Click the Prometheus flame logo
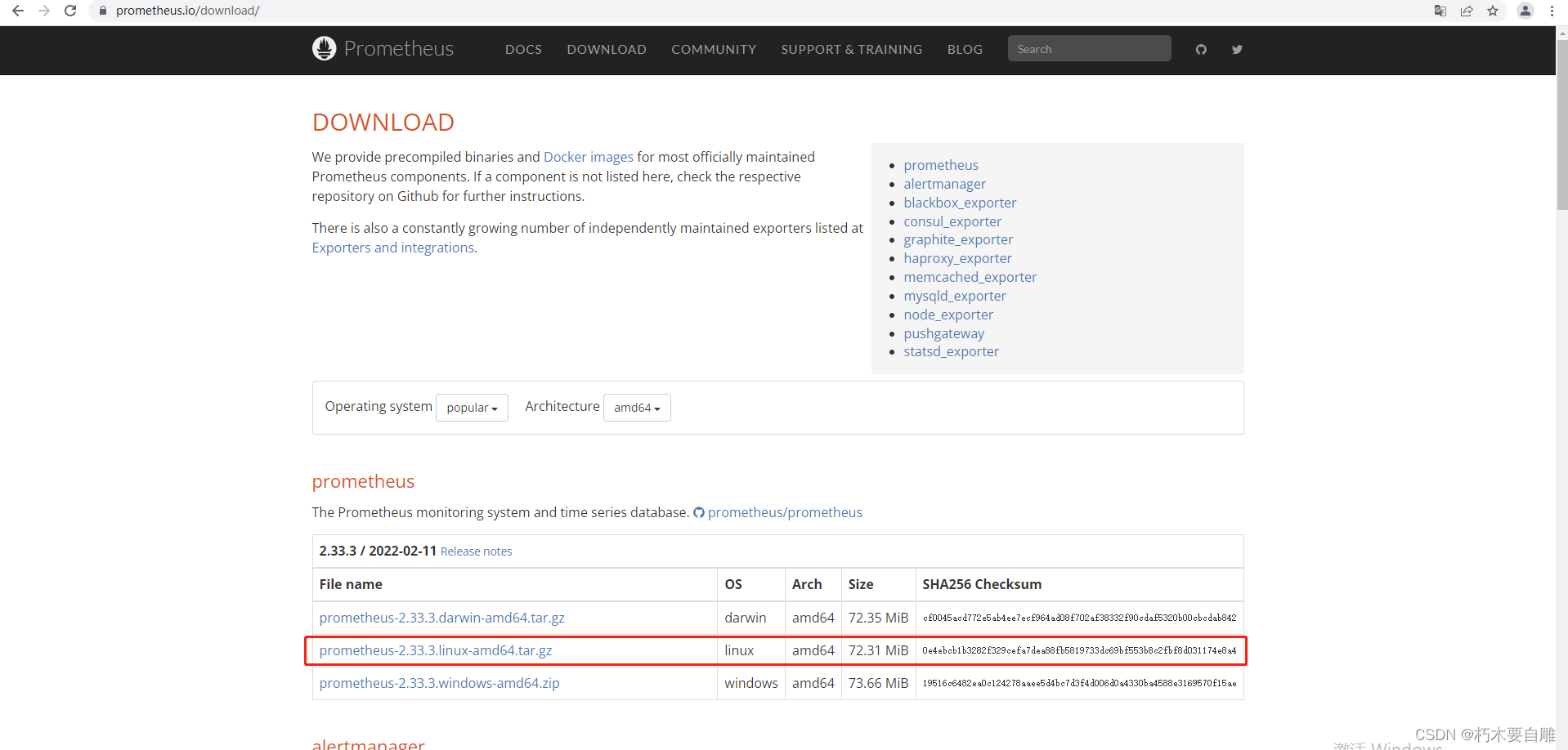 (324, 48)
